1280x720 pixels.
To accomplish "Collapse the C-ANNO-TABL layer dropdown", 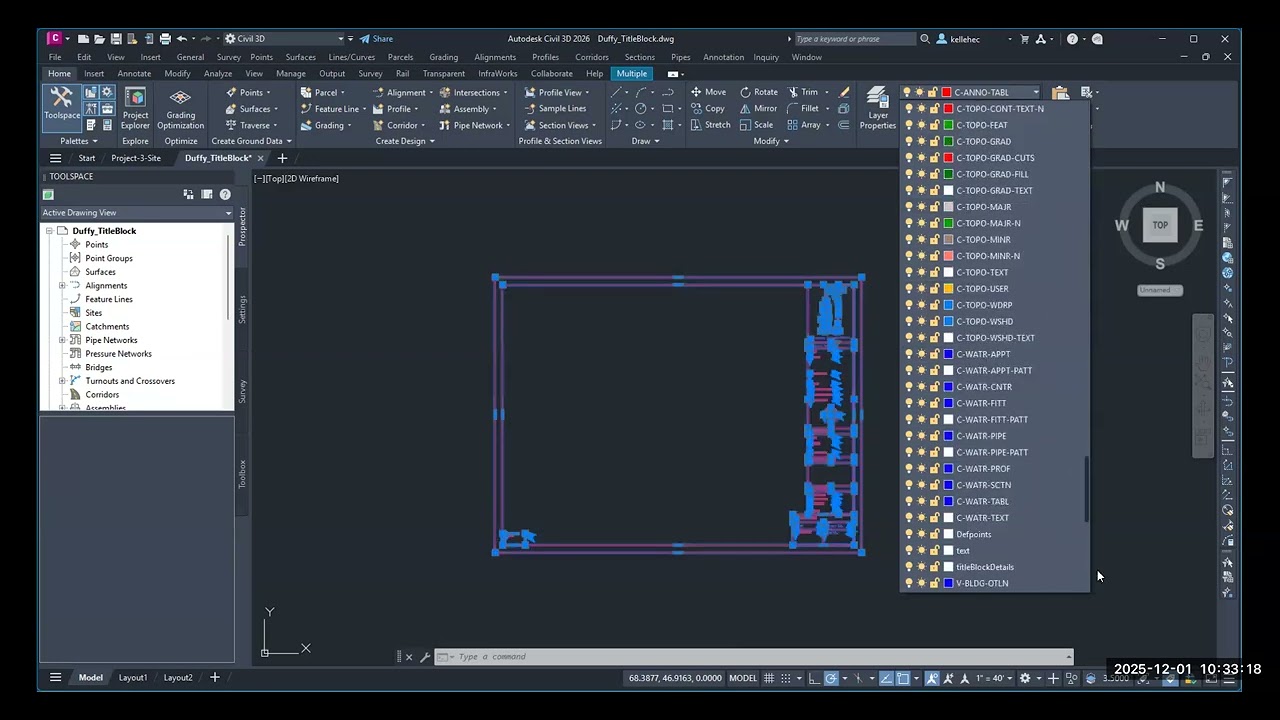I will (1036, 93).
